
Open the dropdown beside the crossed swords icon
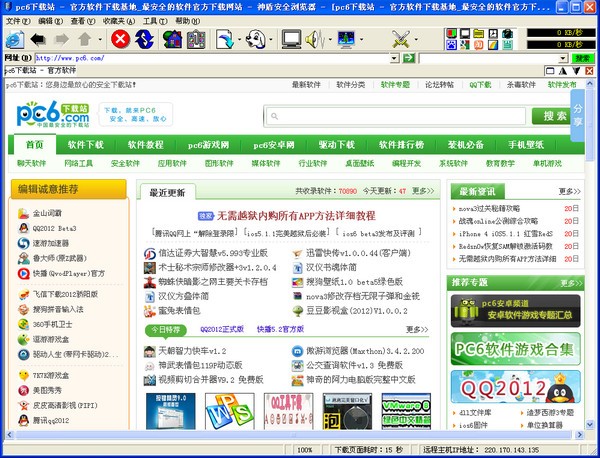point(416,39)
